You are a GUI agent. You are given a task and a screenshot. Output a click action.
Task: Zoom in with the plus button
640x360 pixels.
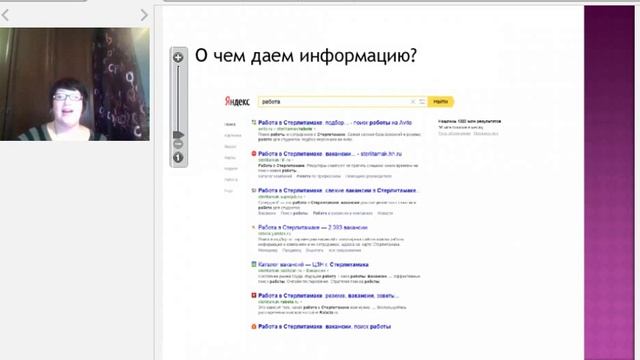coord(178,58)
